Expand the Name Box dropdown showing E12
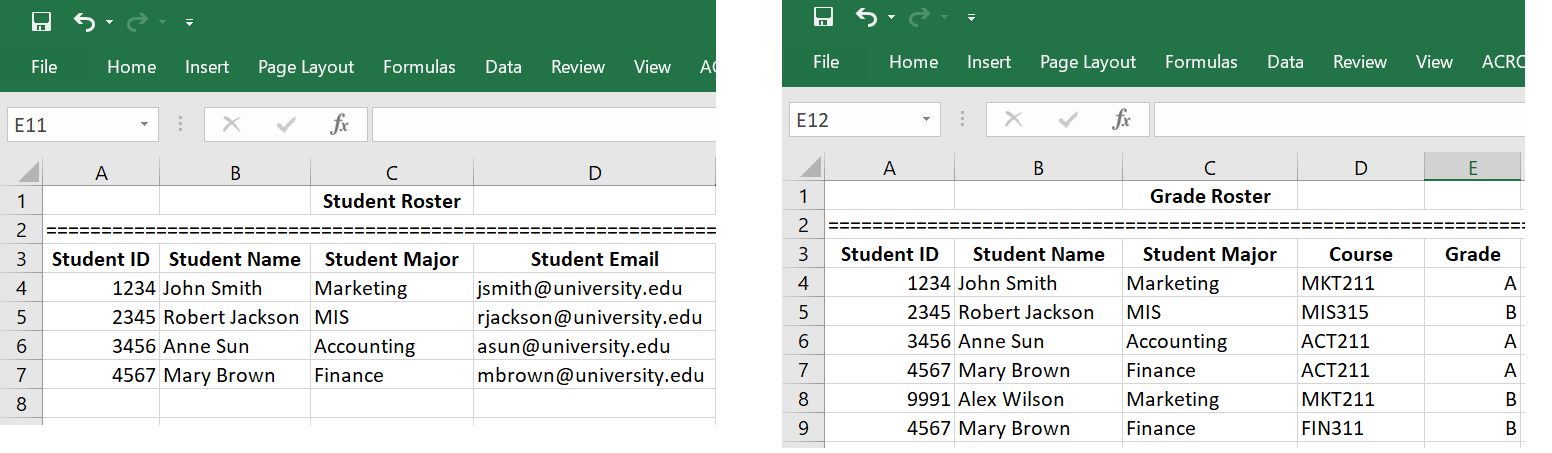The image size is (1552, 453). click(x=926, y=120)
